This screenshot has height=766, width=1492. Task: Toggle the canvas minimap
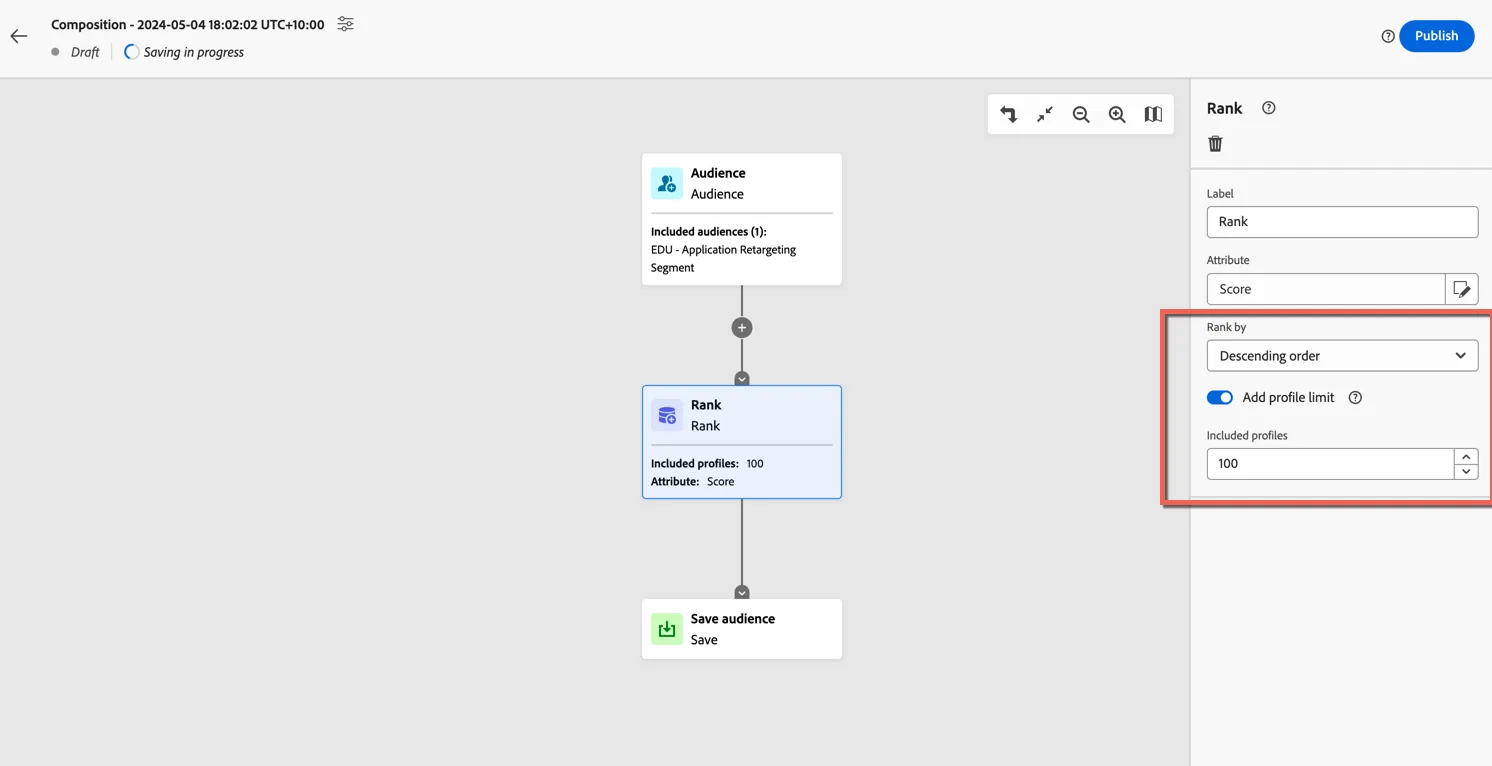1153,115
